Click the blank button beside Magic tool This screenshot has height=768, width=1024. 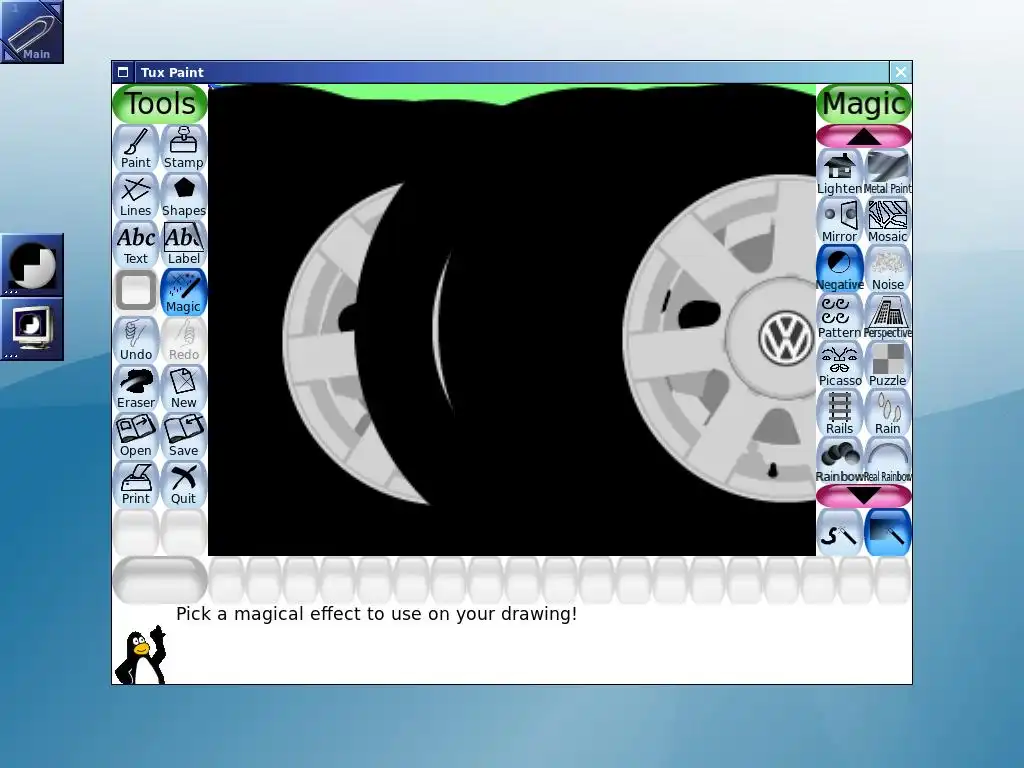(136, 292)
